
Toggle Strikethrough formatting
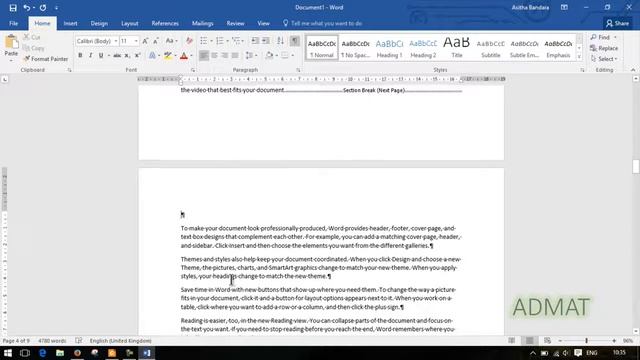click(x=117, y=56)
